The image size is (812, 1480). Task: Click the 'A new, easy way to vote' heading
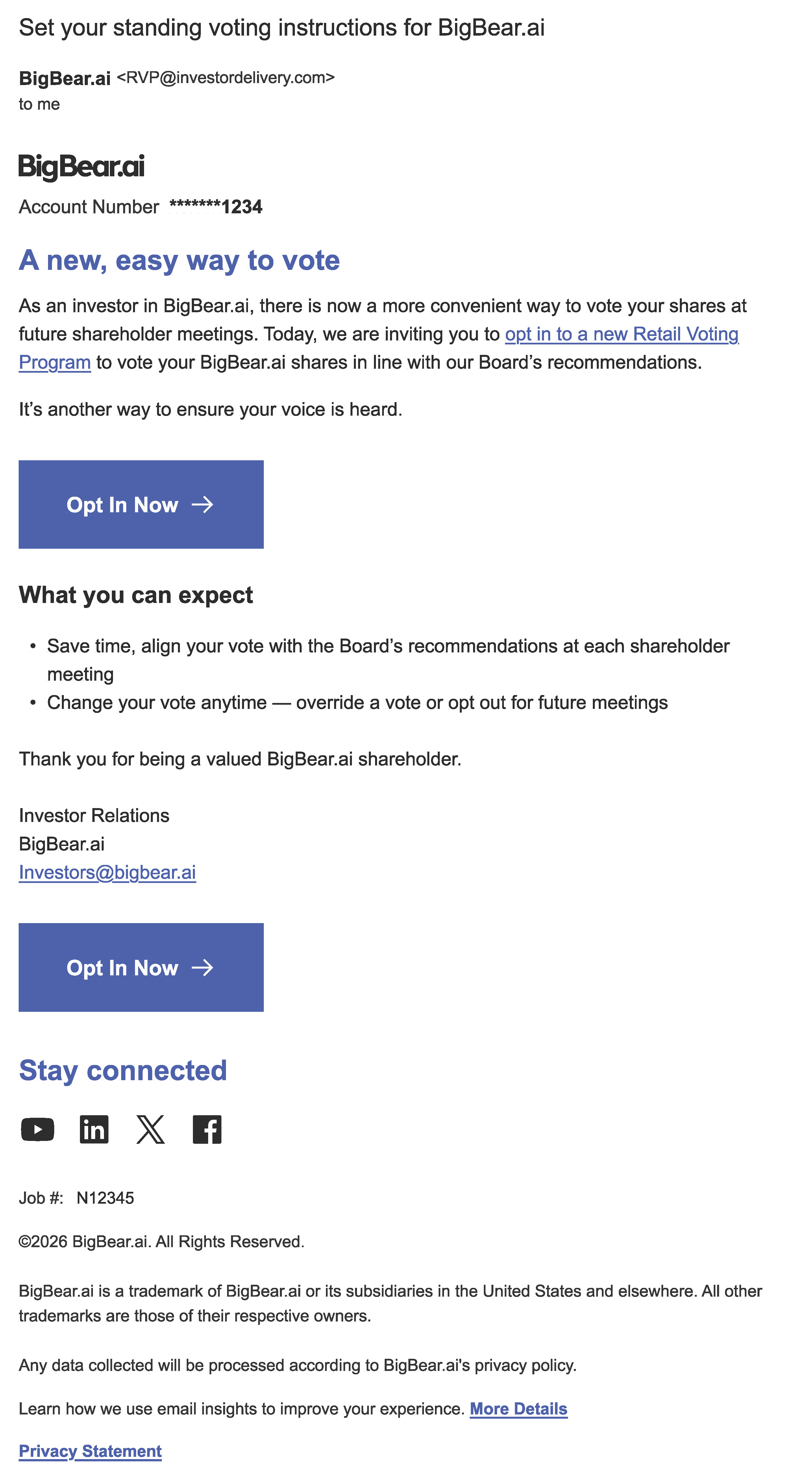coord(179,260)
